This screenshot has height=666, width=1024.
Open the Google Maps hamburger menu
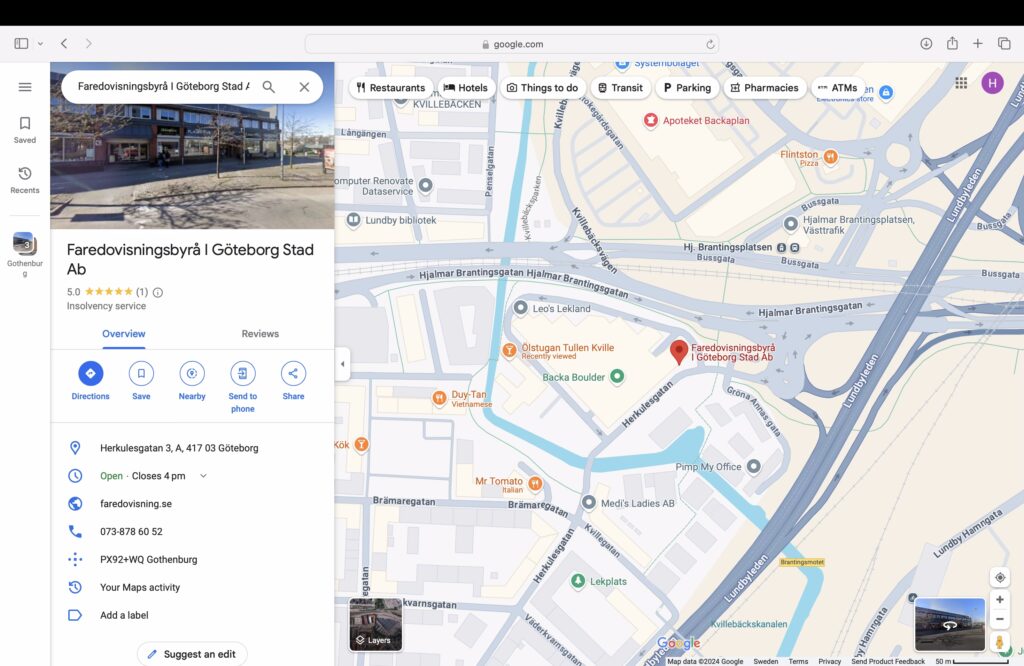[25, 87]
